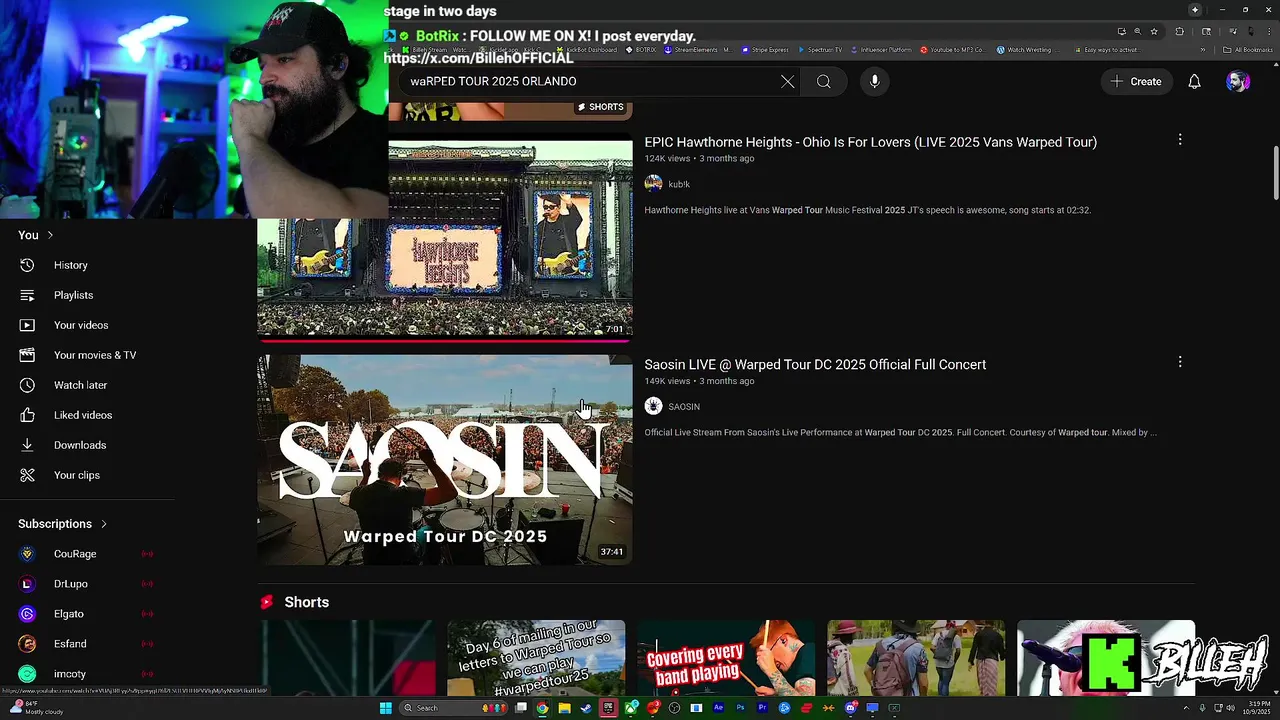Open OBS Studio from the taskbar
Screen dimensions: 1280x720
pyautogui.click(x=674, y=708)
